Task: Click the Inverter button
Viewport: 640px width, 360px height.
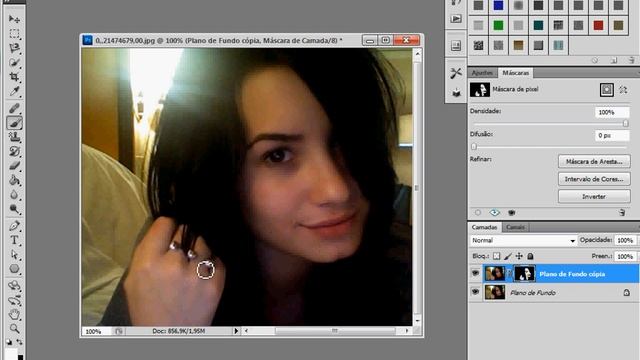Action: (594, 196)
